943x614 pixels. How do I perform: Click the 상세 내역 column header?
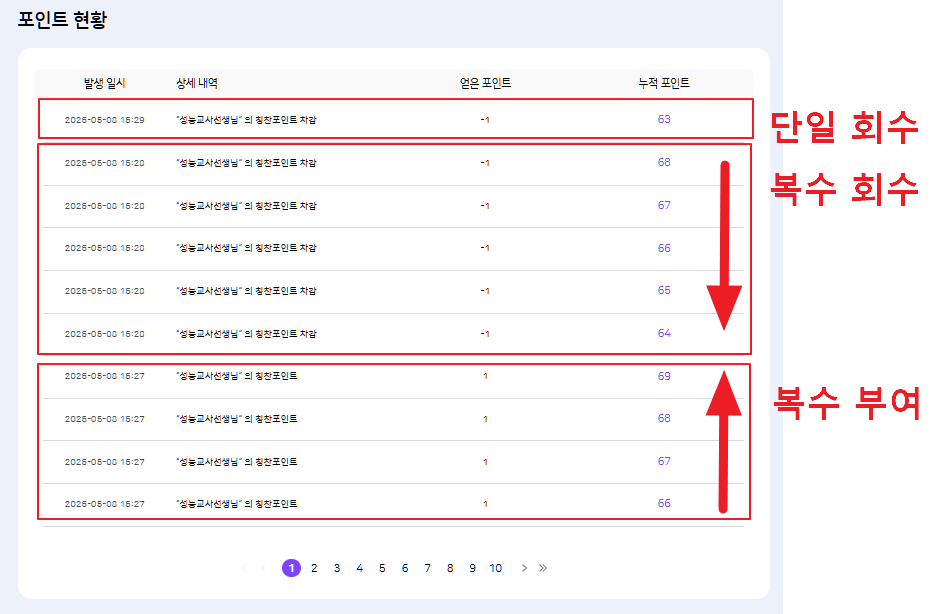[197, 83]
